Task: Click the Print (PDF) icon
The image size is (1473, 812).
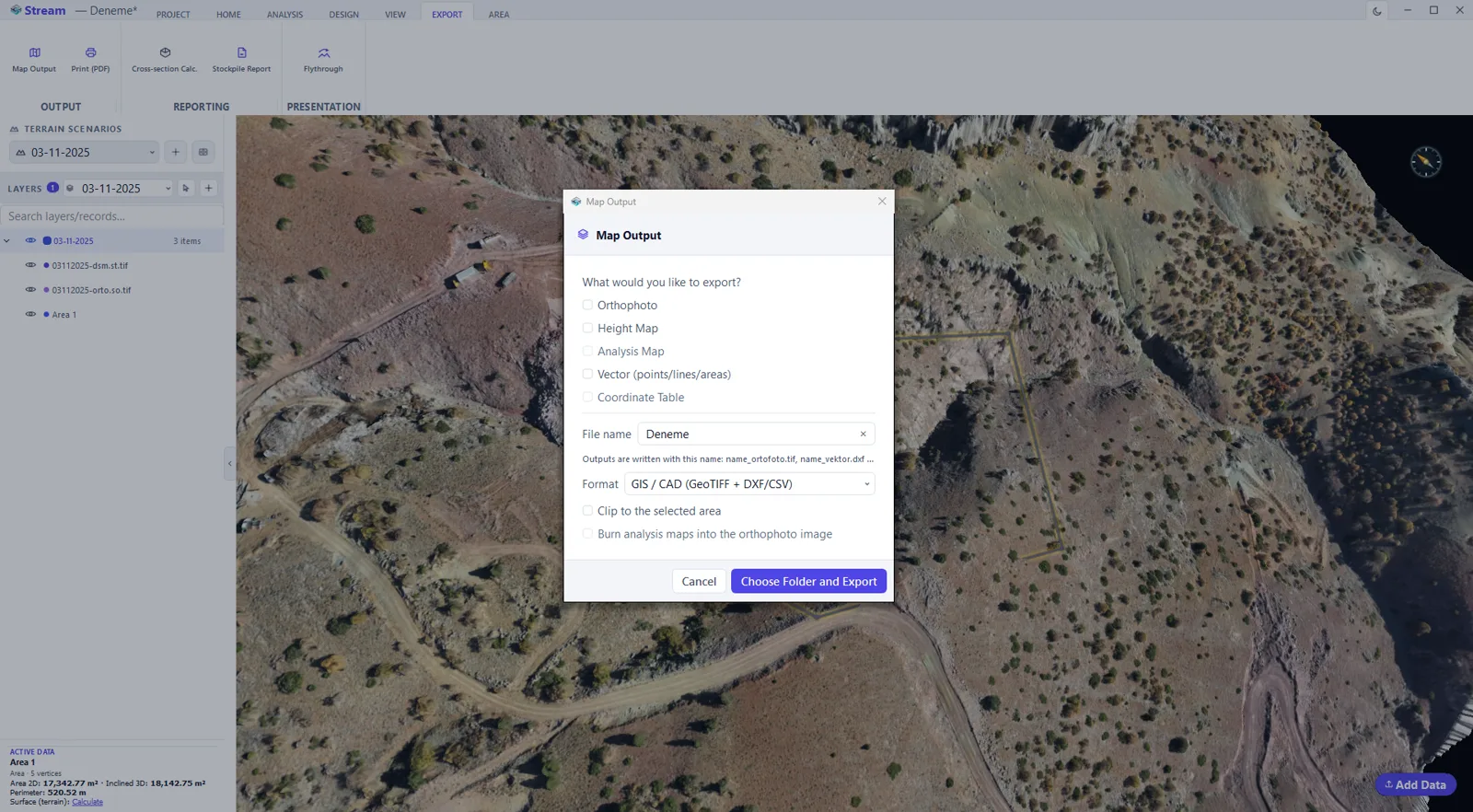Action: [x=90, y=52]
